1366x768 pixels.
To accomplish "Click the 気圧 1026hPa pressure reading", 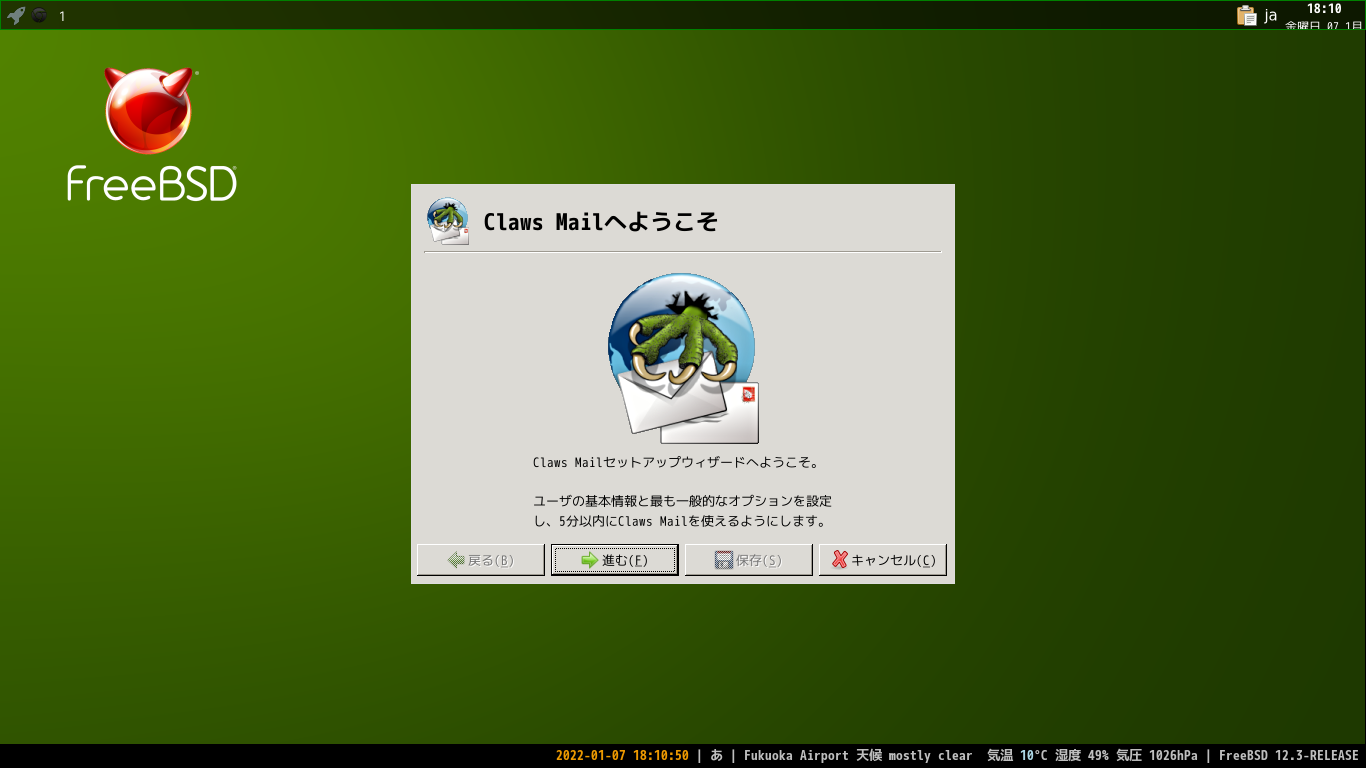I will pyautogui.click(x=1156, y=756).
